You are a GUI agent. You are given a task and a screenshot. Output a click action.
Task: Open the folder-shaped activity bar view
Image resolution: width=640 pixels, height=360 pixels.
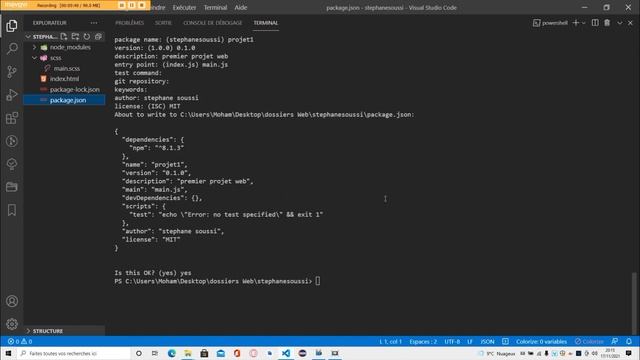12,187
